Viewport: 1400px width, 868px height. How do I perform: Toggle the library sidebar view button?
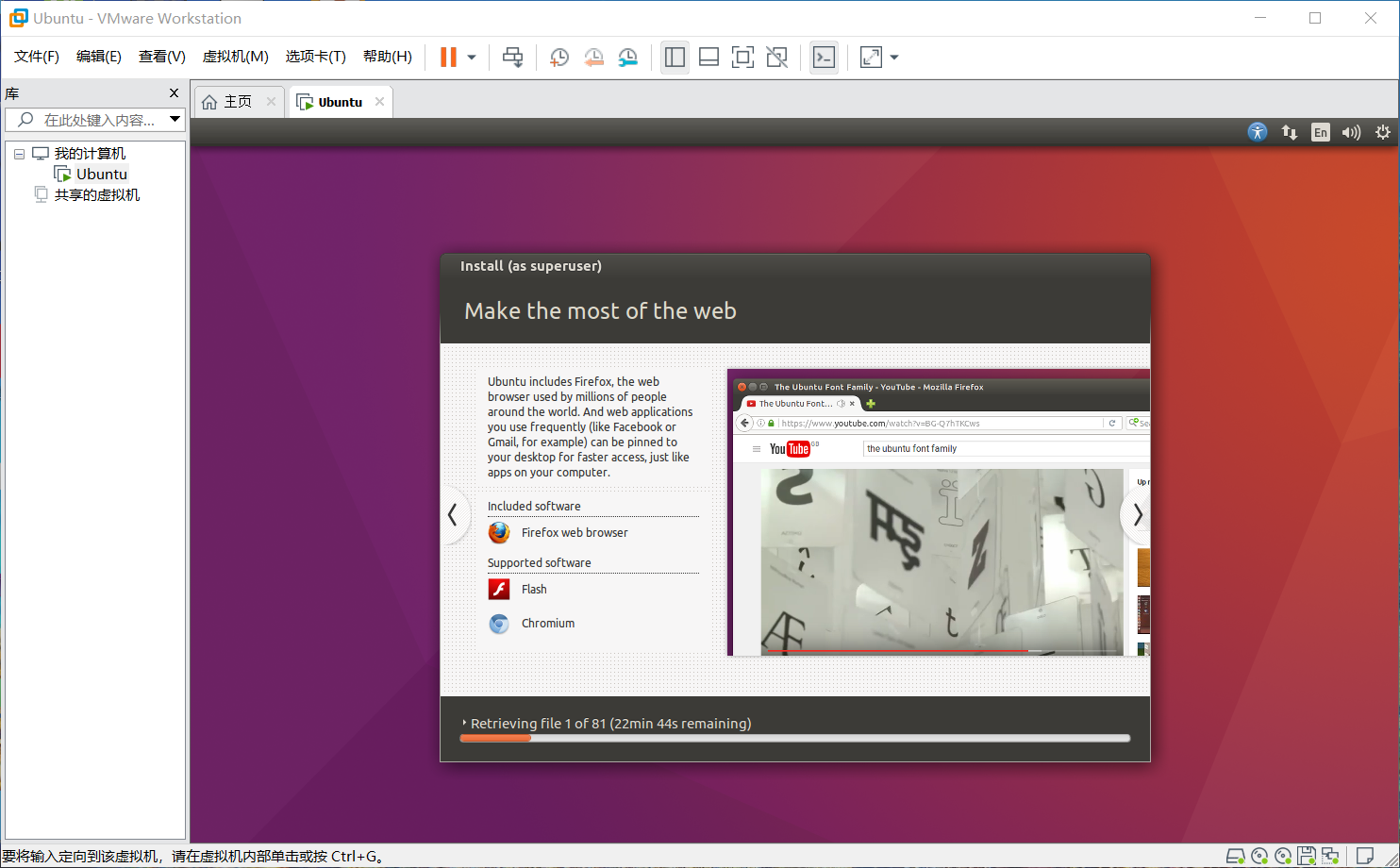(675, 58)
